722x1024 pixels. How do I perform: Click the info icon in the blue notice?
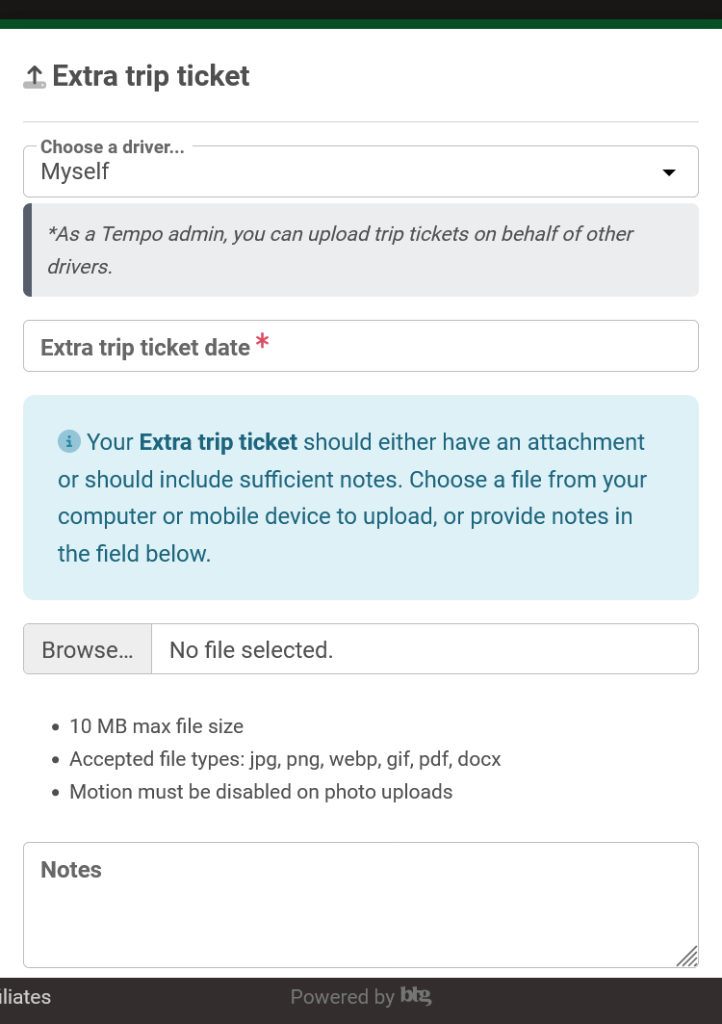pos(69,442)
